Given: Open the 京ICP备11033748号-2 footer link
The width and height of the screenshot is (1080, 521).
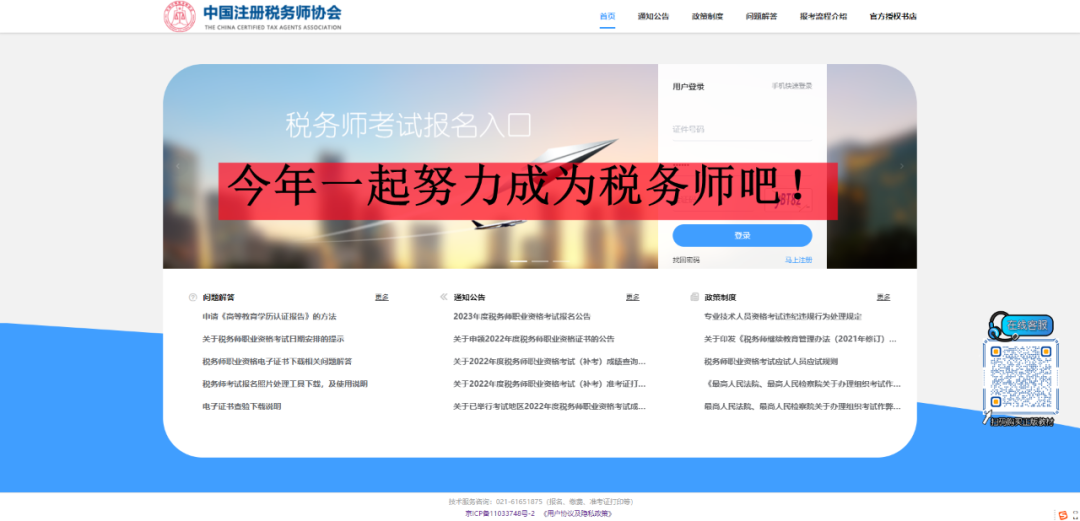Looking at the screenshot, I should [500, 513].
